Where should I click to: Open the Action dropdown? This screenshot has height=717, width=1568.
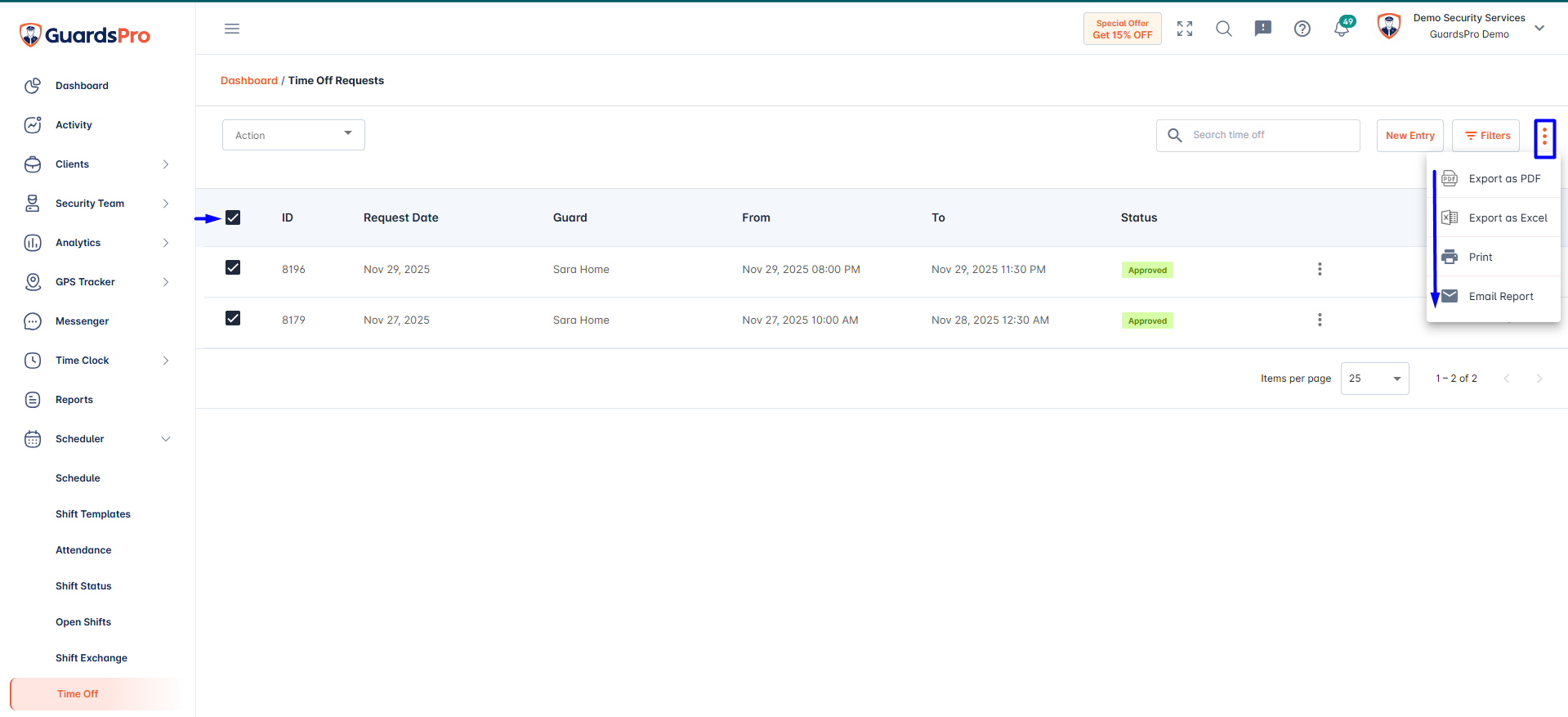click(x=293, y=135)
